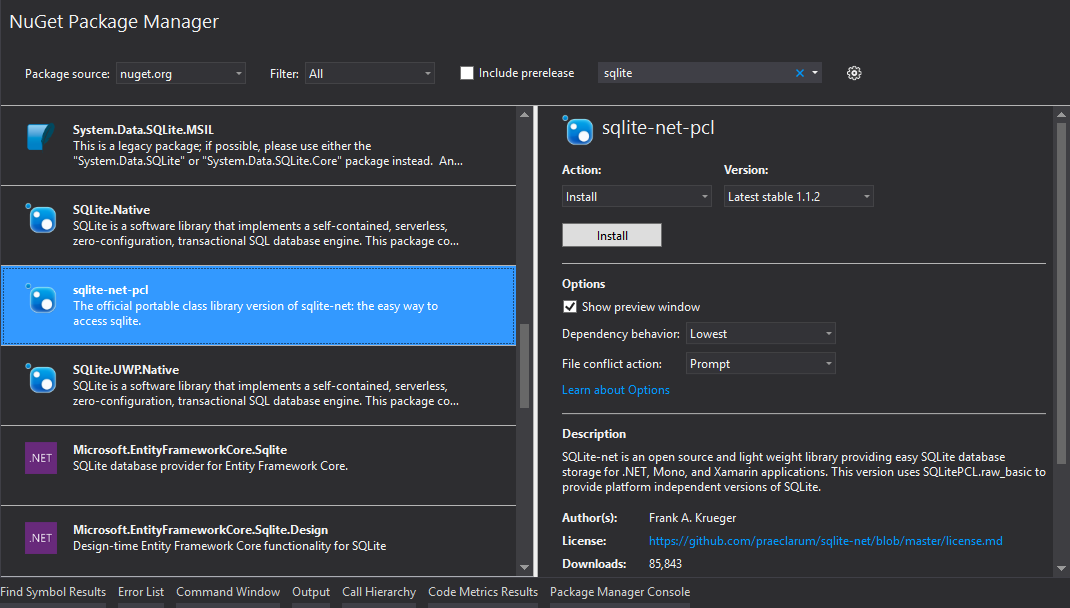The height and width of the screenshot is (608, 1070).
Task: Select sqlite-net-pcl package title in list
Action: 111,289
